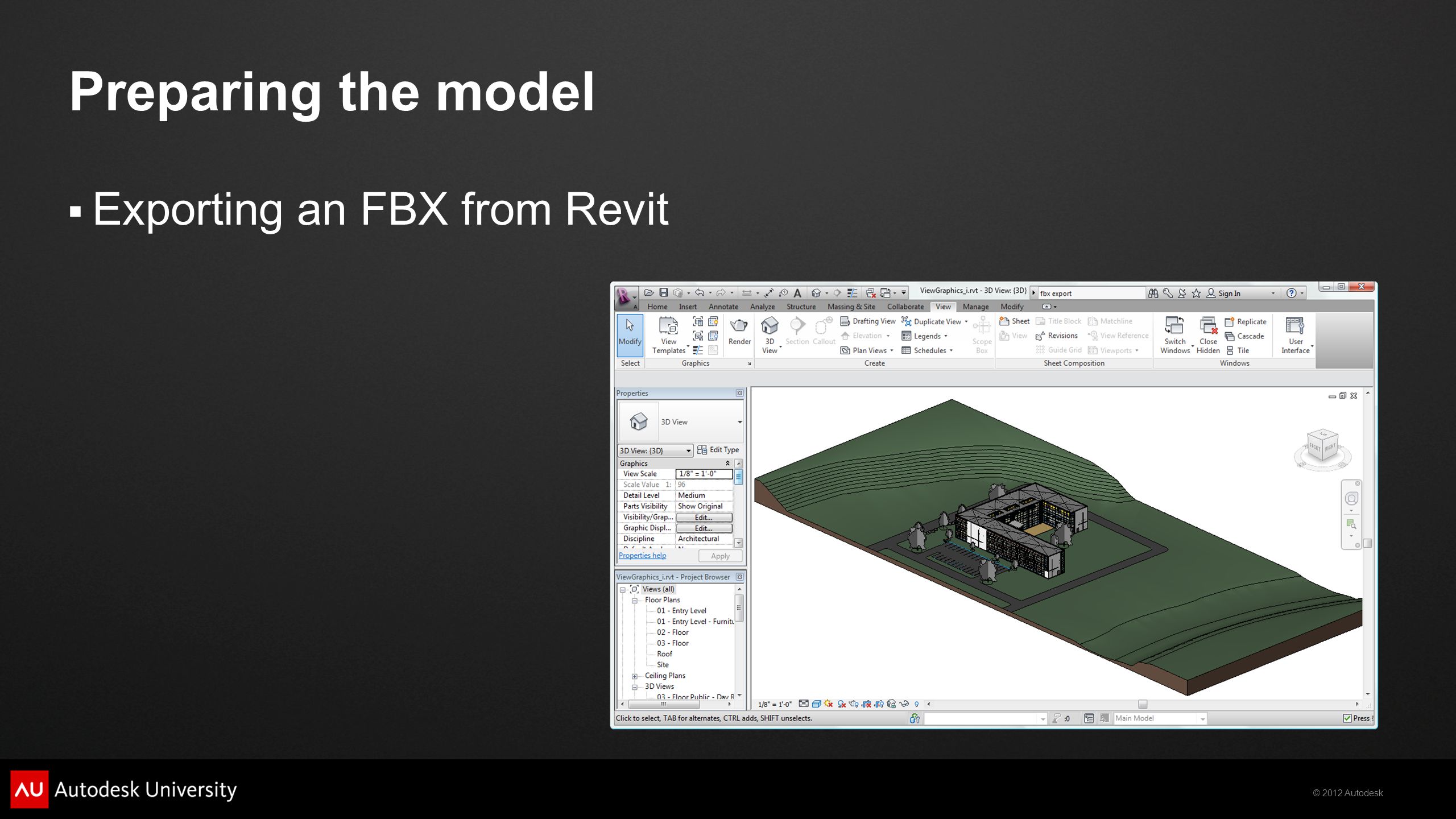
Task: Click the Detail Level icon in the view control bar
Action: pyautogui.click(x=803, y=704)
